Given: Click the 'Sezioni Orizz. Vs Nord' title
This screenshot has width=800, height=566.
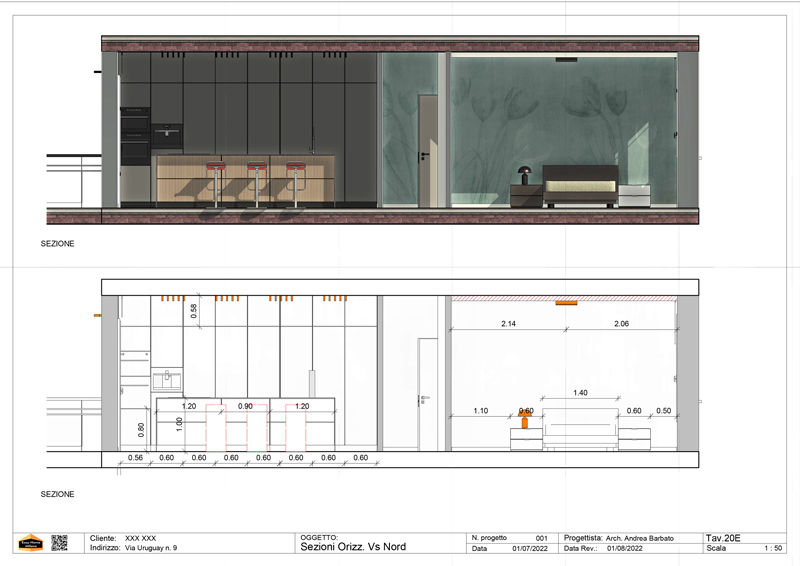Looking at the screenshot, I should click(x=353, y=547).
